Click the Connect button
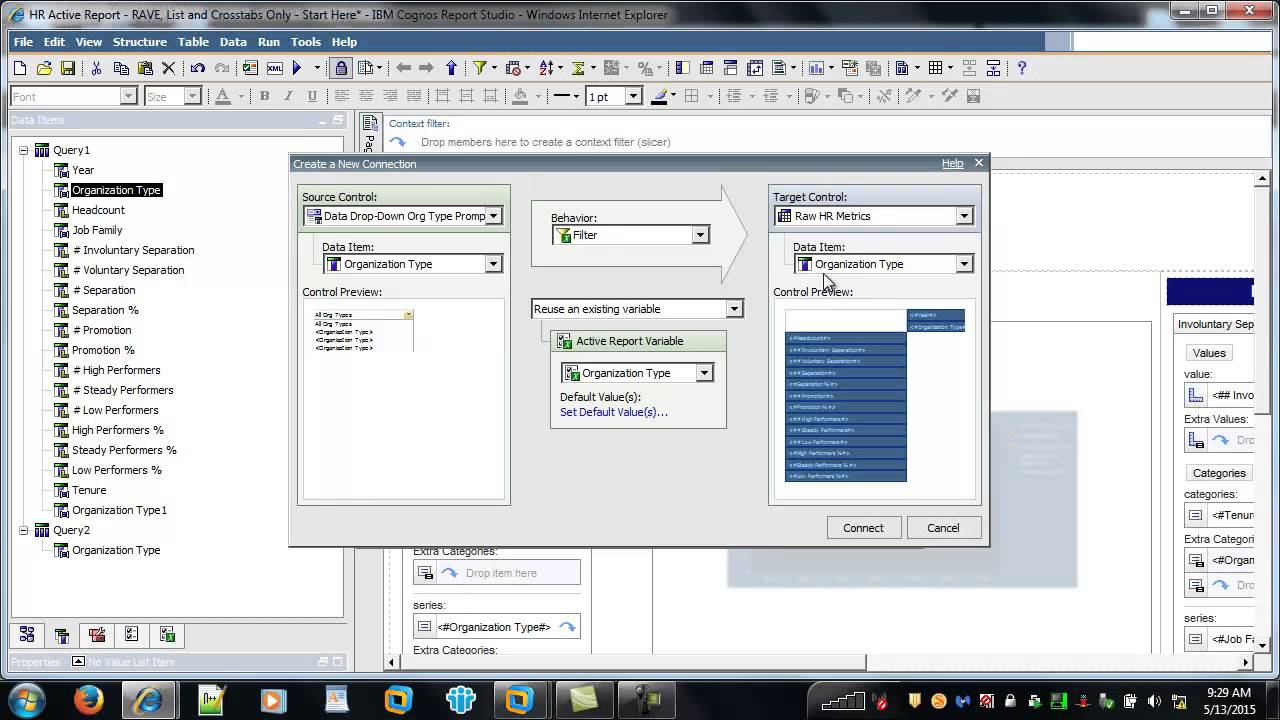The height and width of the screenshot is (720, 1280). pyautogui.click(x=863, y=528)
